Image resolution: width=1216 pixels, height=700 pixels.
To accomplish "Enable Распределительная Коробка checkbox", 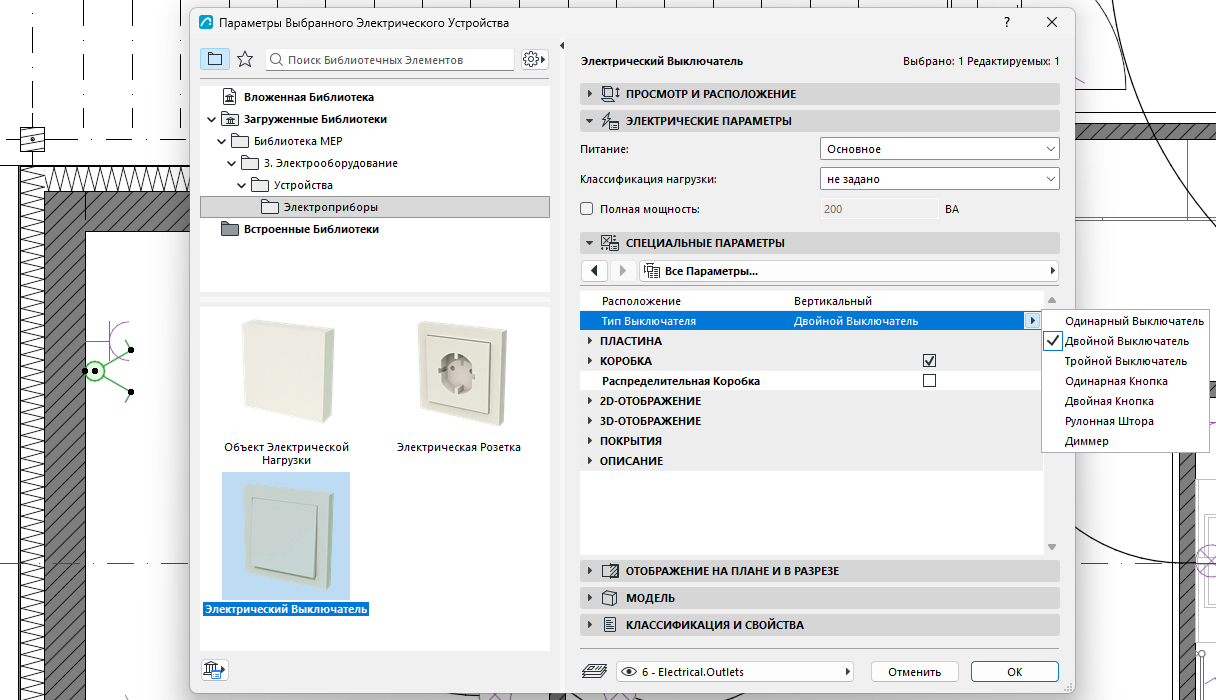I will 929,381.
